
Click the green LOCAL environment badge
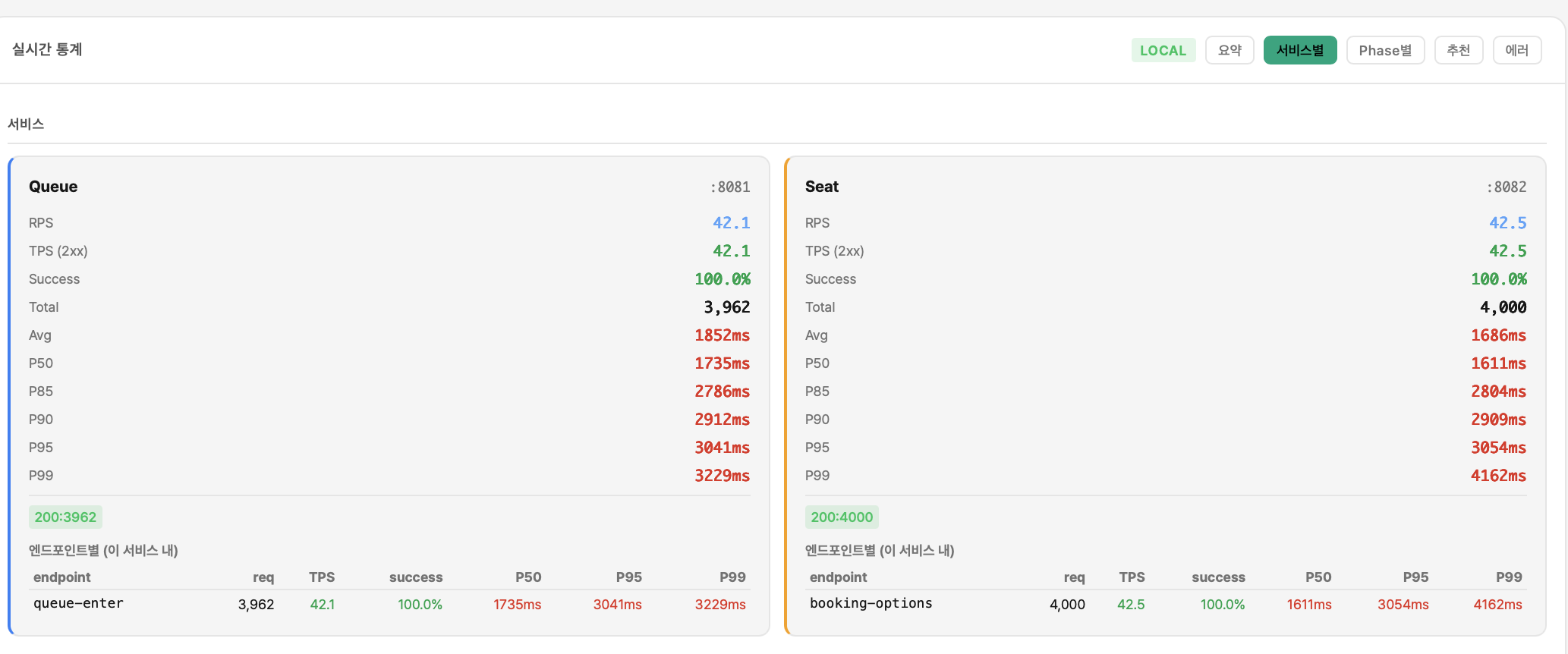pos(1163,50)
